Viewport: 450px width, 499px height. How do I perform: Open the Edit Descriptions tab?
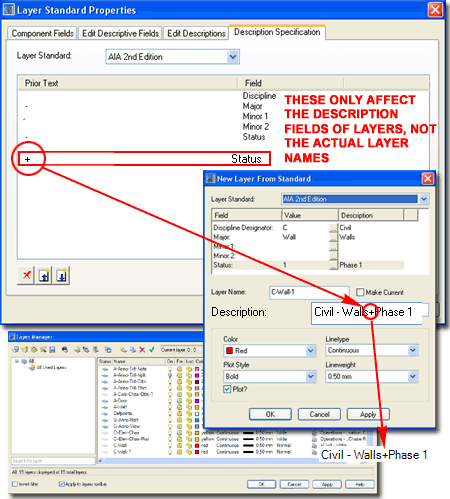[x=196, y=33]
